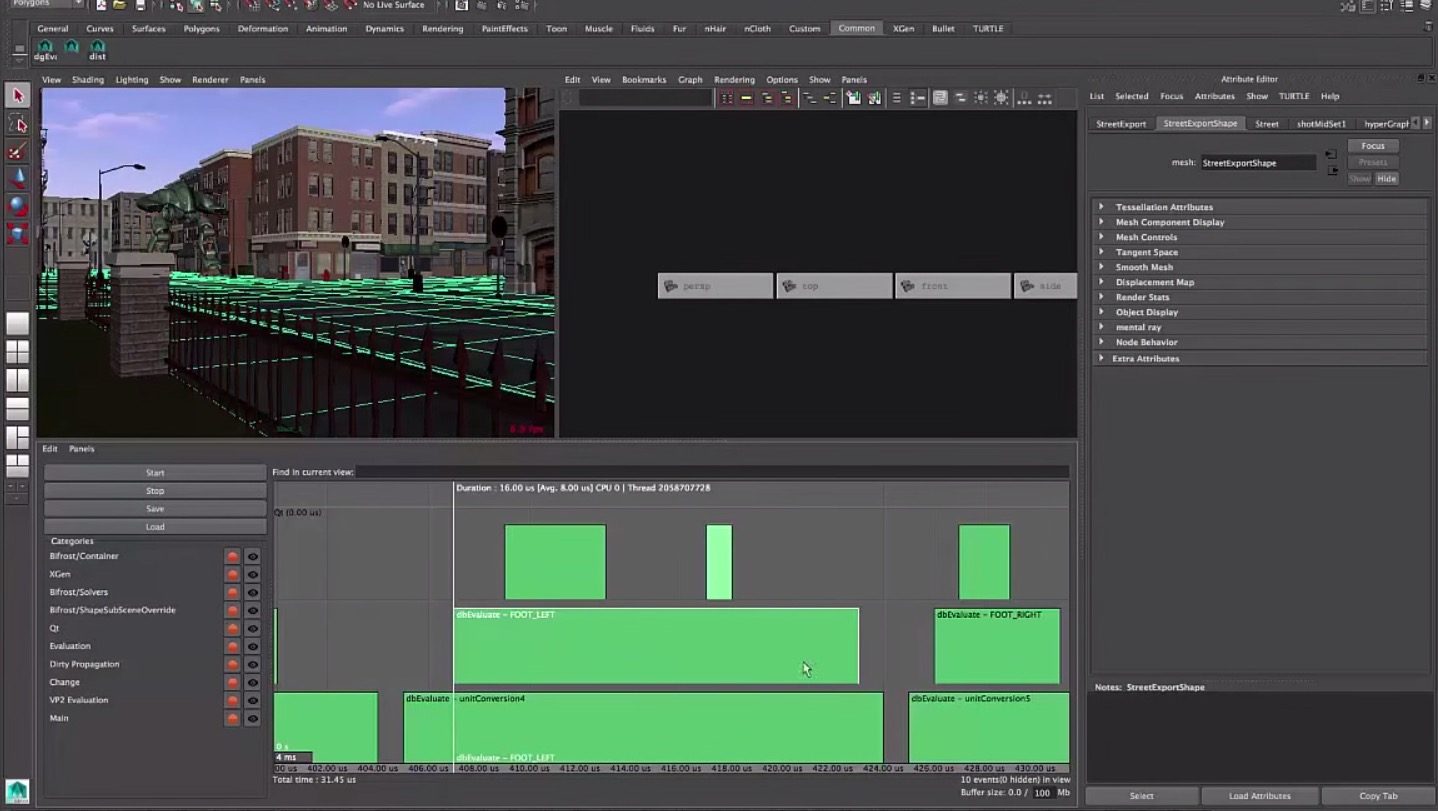Click the Load Attributes button
Image resolution: width=1438 pixels, height=811 pixels.
1259,796
